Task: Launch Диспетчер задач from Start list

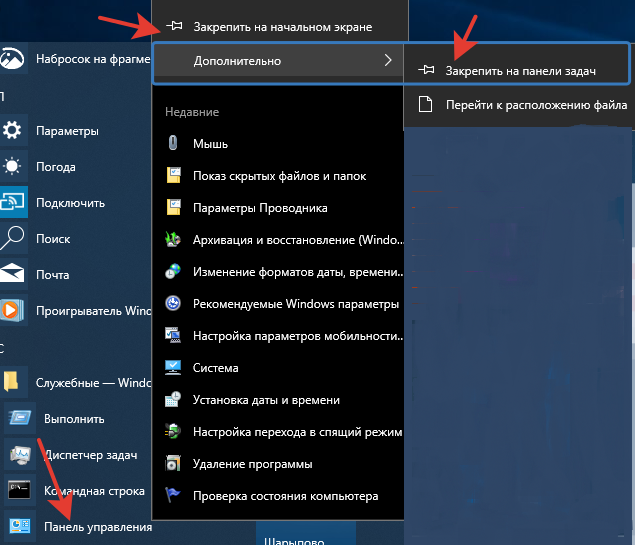Action: tap(90, 455)
